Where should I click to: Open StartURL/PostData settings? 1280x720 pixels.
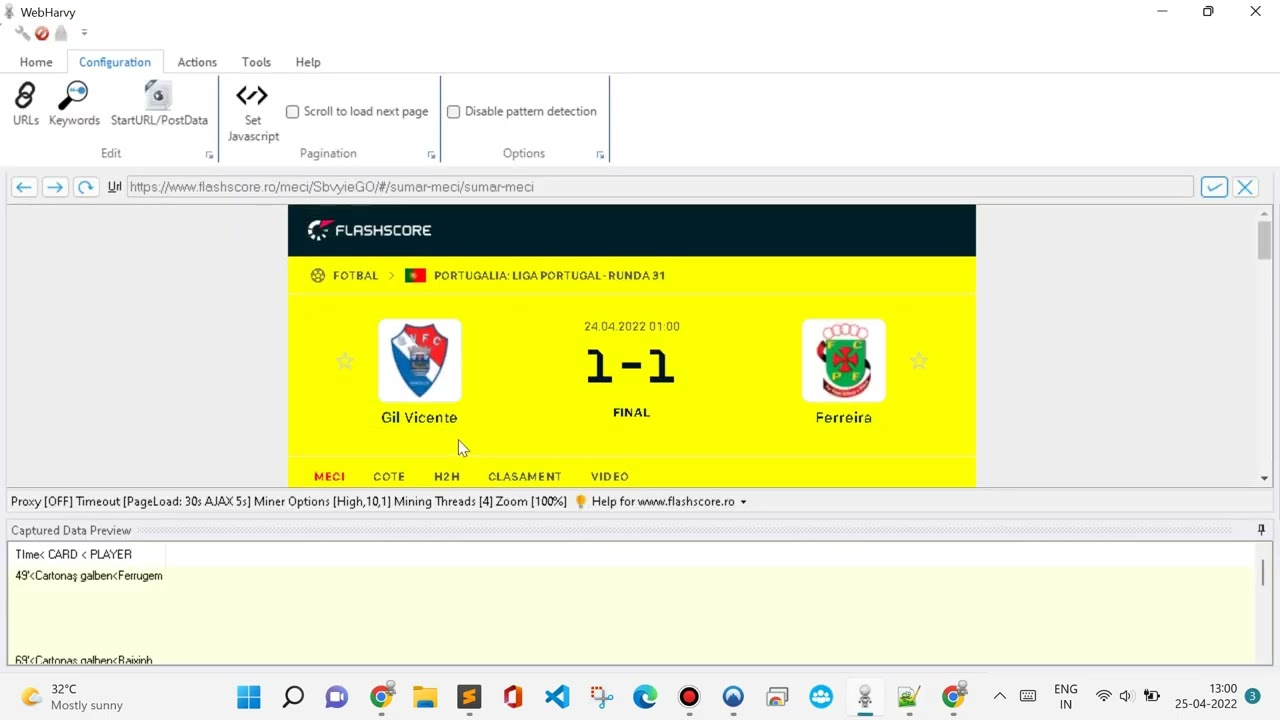point(159,104)
